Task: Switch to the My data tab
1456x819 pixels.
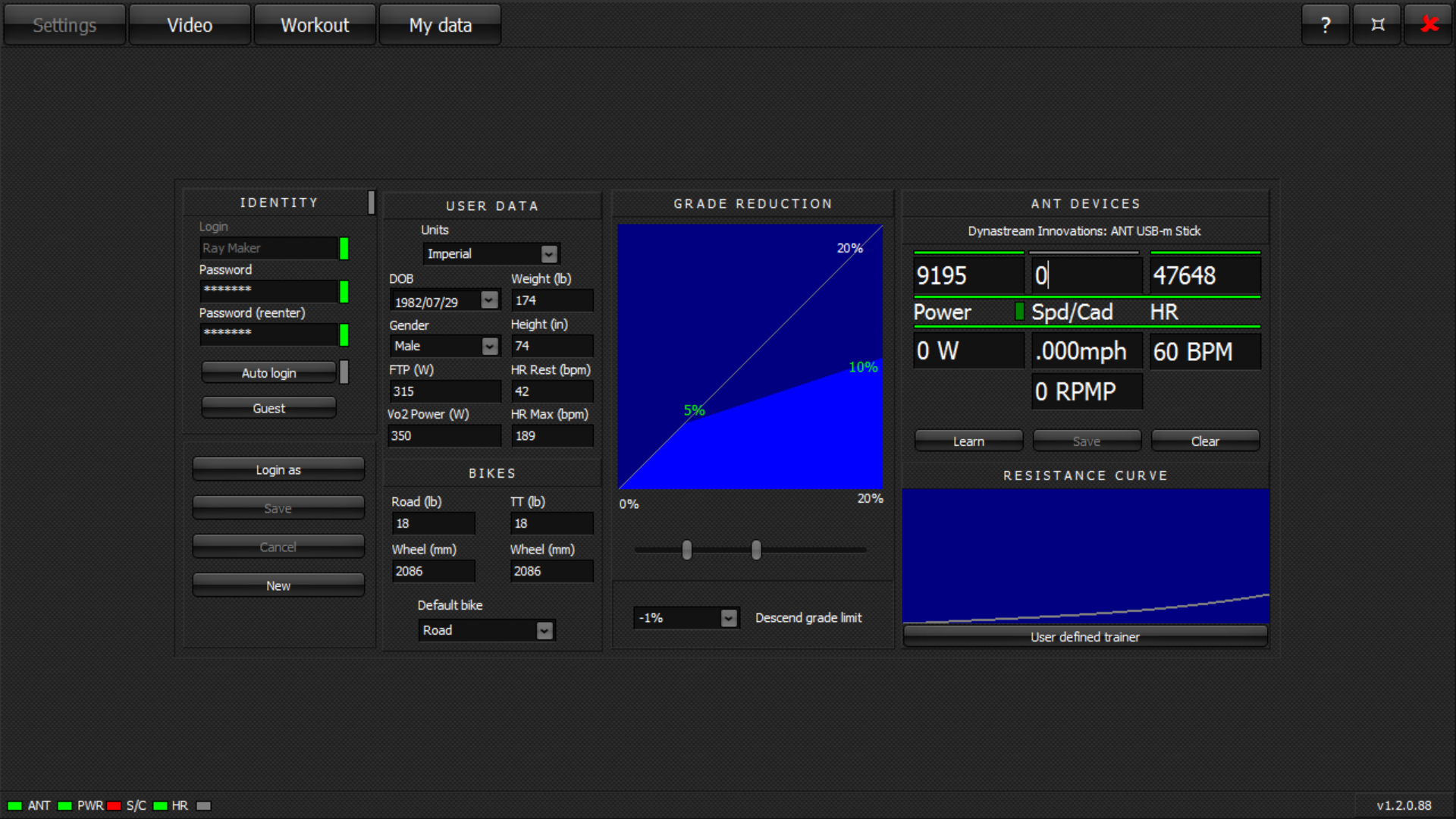Action: click(x=440, y=25)
